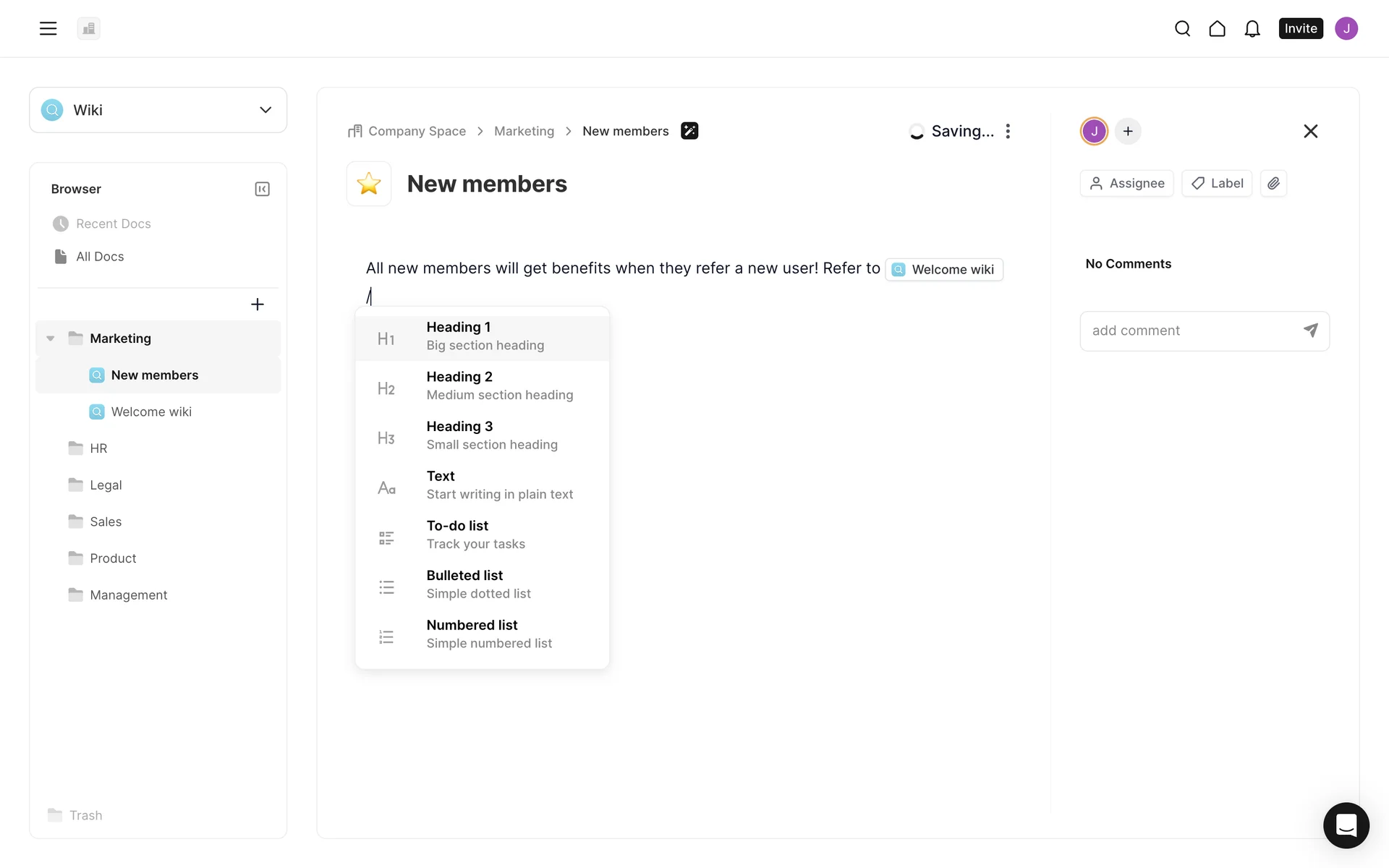This screenshot has height=868, width=1389.
Task: Click the attachment paperclip icon
Action: point(1273,183)
